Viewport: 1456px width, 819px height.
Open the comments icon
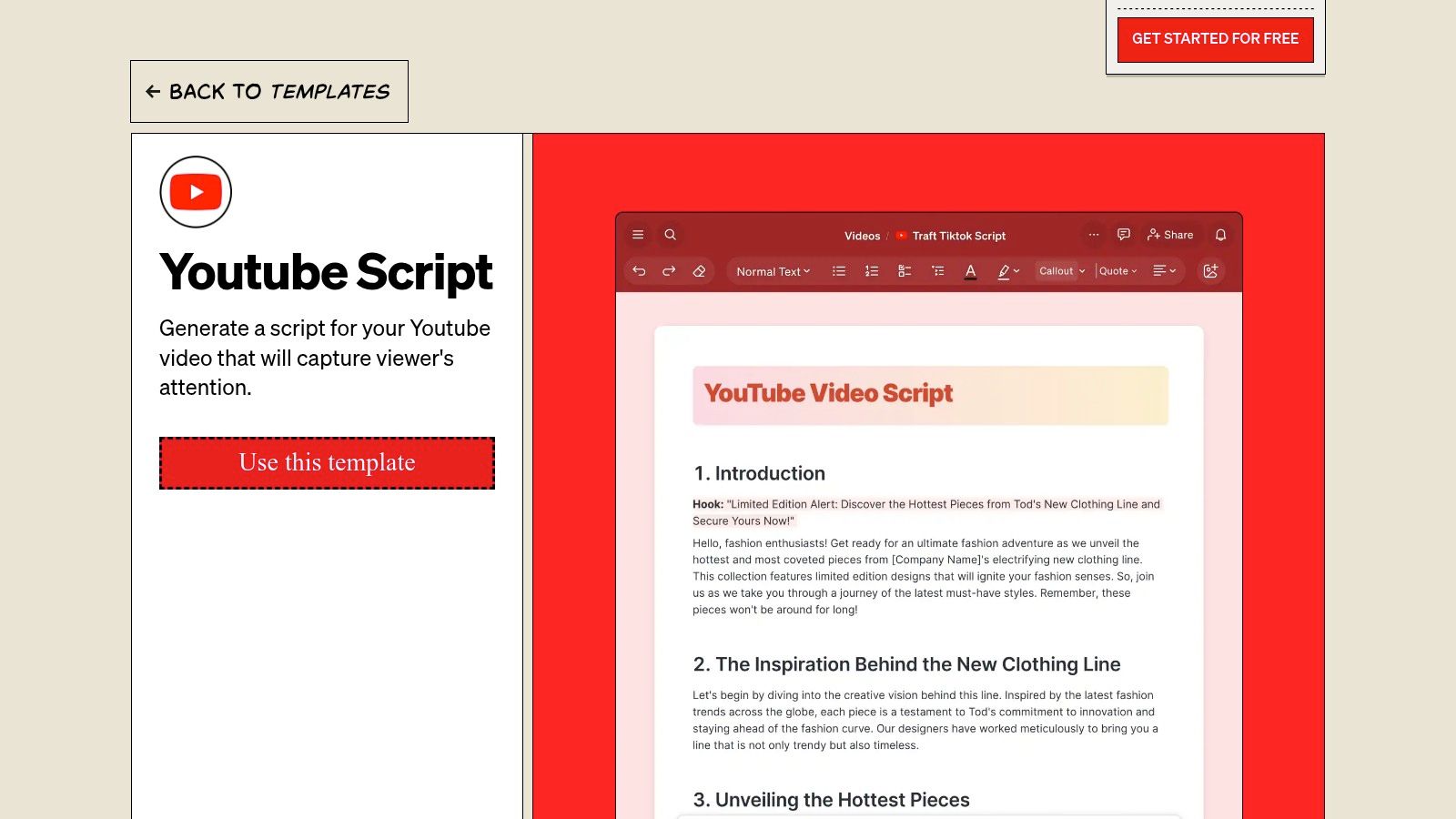[x=1124, y=235]
